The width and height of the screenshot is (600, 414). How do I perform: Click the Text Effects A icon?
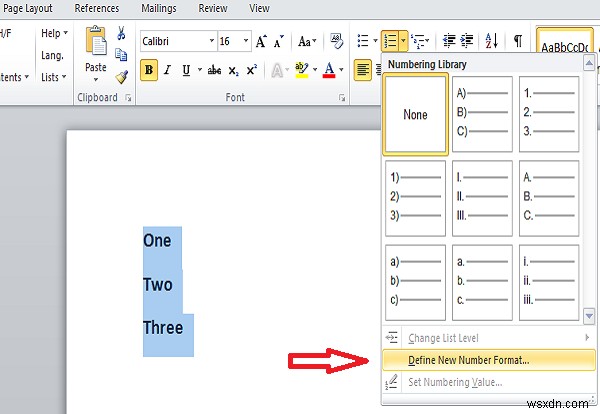pos(277,70)
